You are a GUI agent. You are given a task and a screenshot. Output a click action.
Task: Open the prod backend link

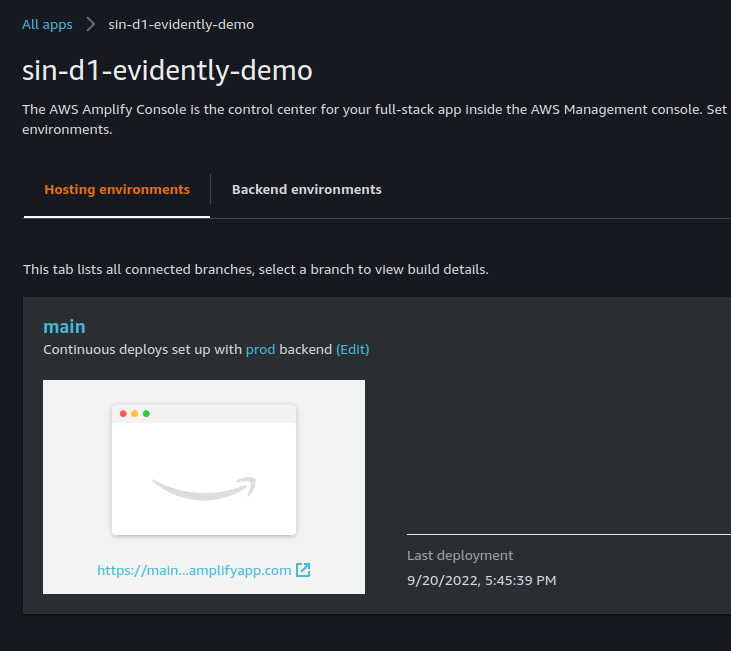(260, 349)
